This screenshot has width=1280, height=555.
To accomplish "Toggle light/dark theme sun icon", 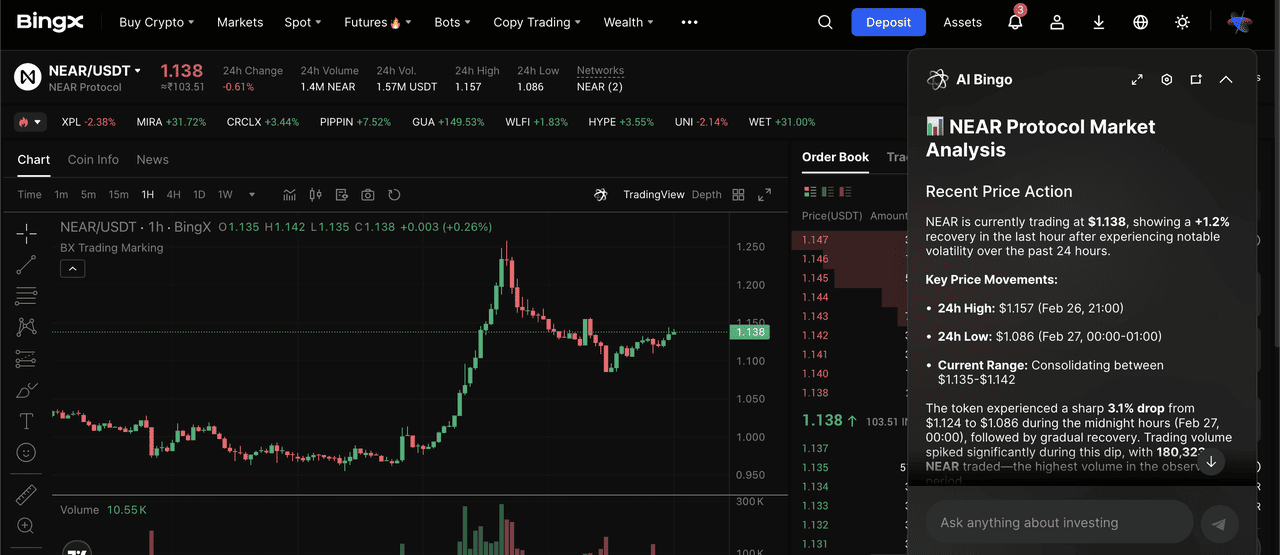I will click(x=1183, y=22).
